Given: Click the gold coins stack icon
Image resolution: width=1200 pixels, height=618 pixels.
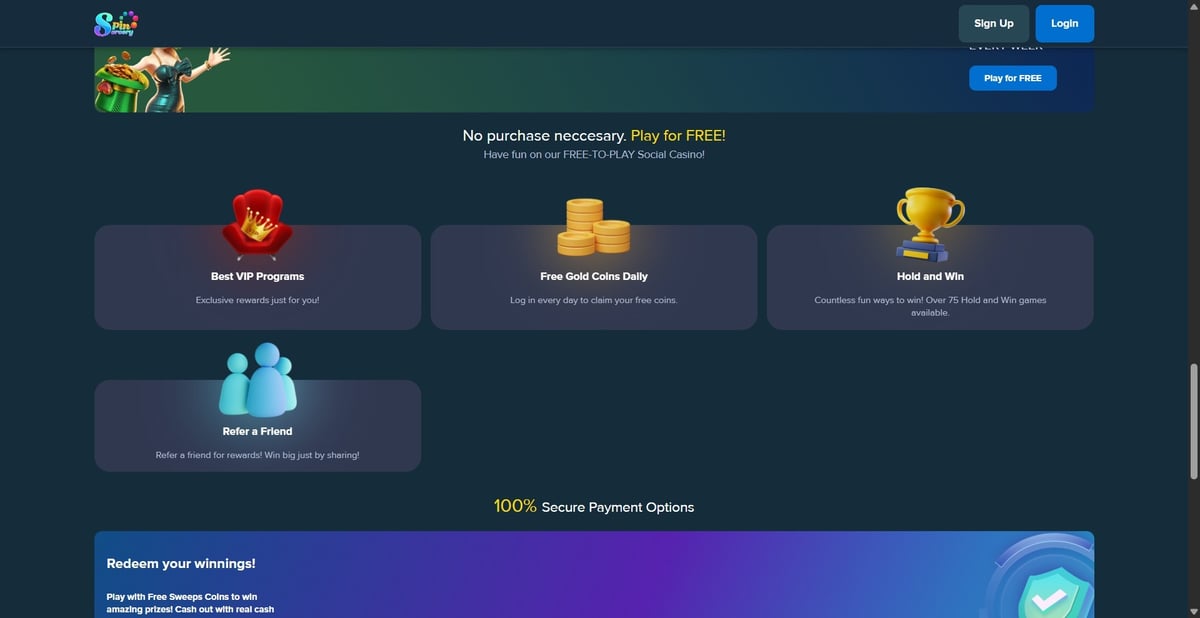Looking at the screenshot, I should [x=593, y=227].
